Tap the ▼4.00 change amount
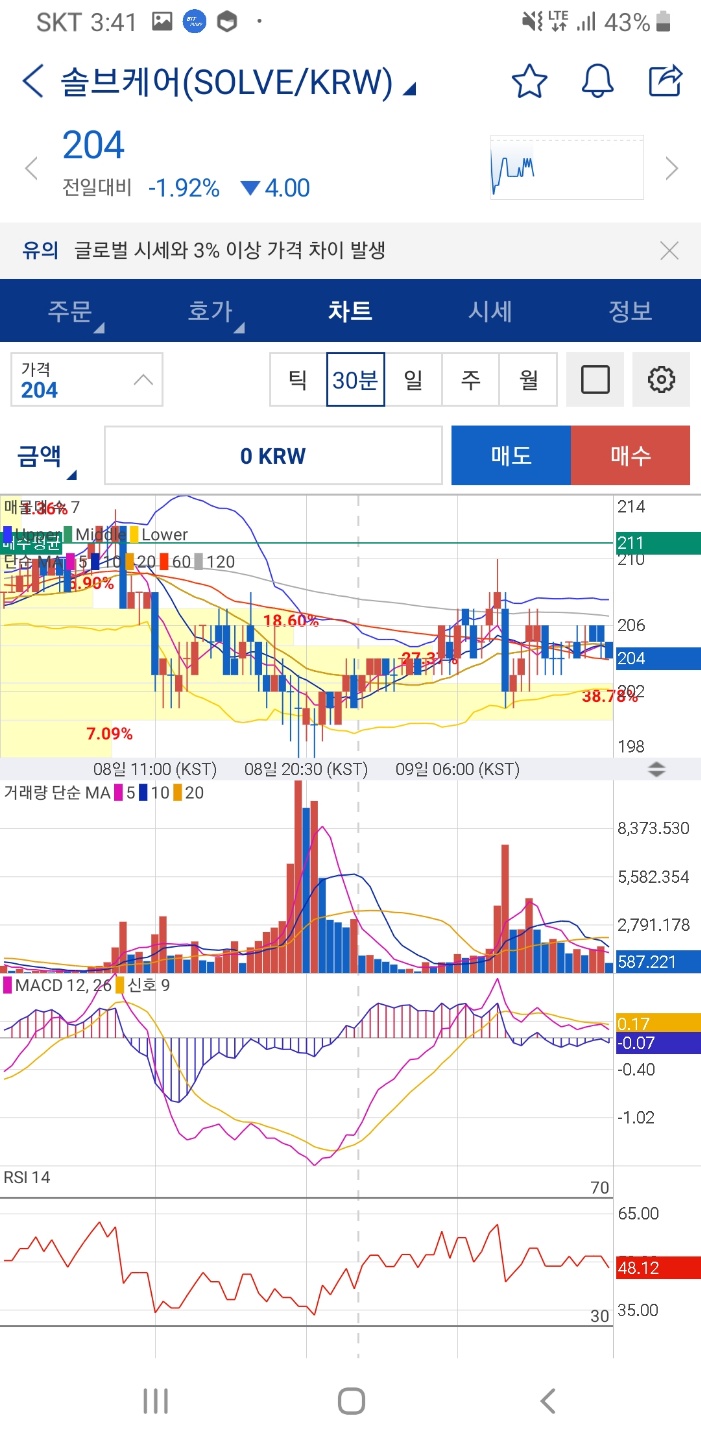This screenshot has height=1440, width=701. coord(276,188)
